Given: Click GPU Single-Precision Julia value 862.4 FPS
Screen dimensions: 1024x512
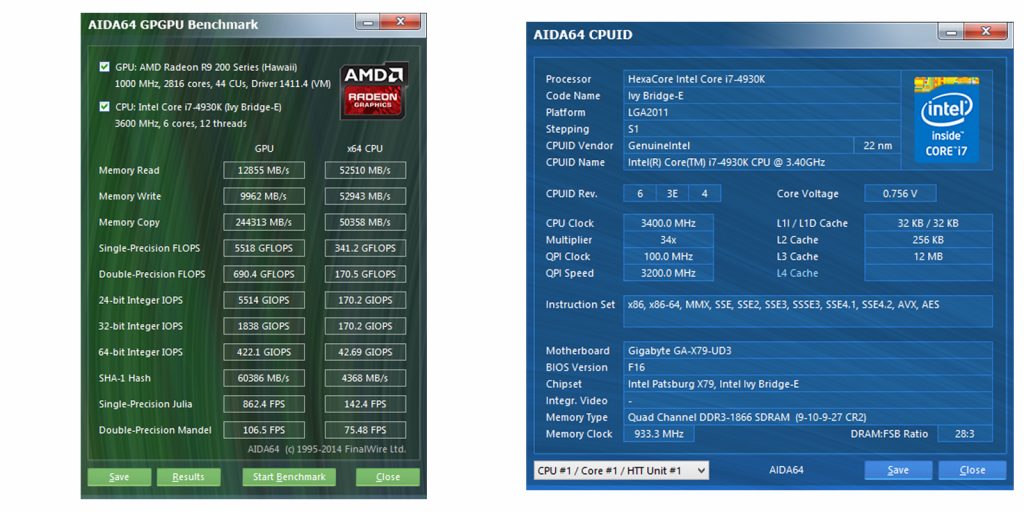Looking at the screenshot, I should click(x=264, y=404).
